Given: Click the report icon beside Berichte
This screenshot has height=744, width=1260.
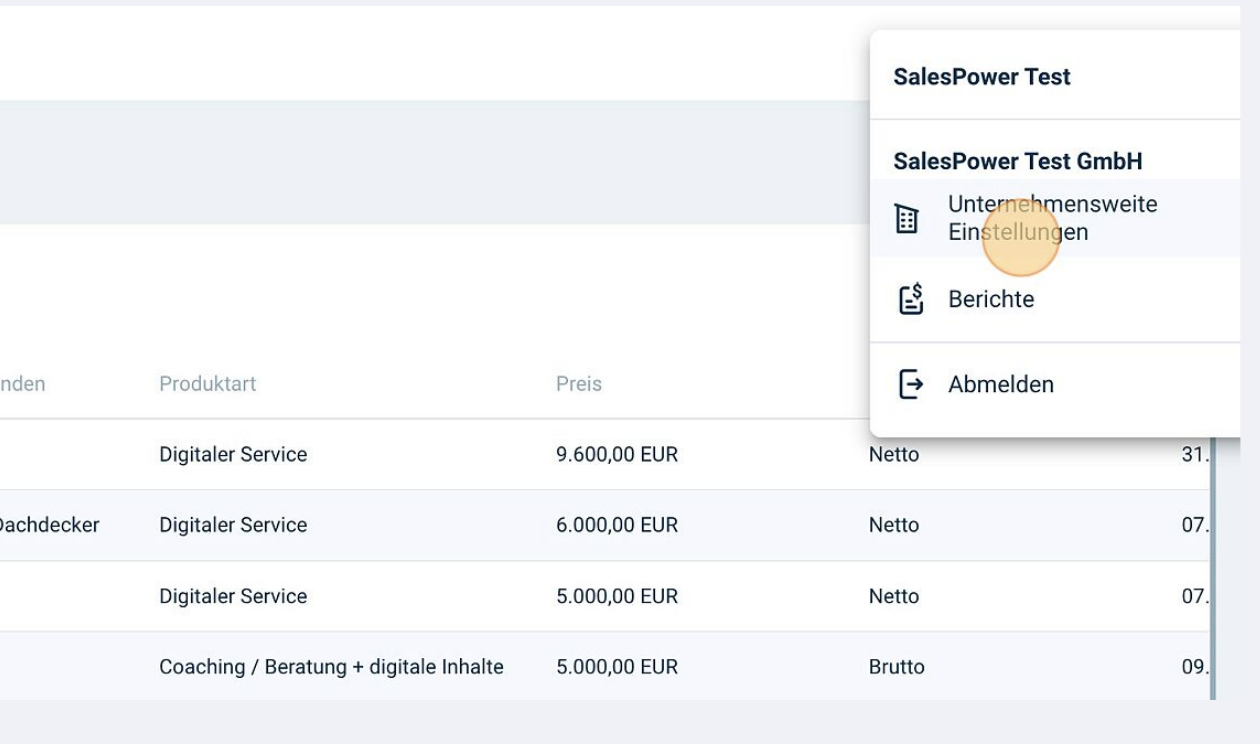Looking at the screenshot, I should tap(909, 299).
